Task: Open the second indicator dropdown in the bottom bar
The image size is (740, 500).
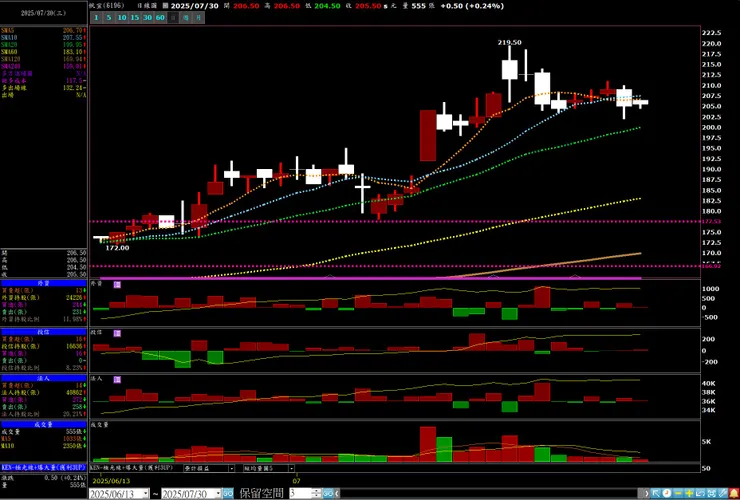Action: pos(291,468)
